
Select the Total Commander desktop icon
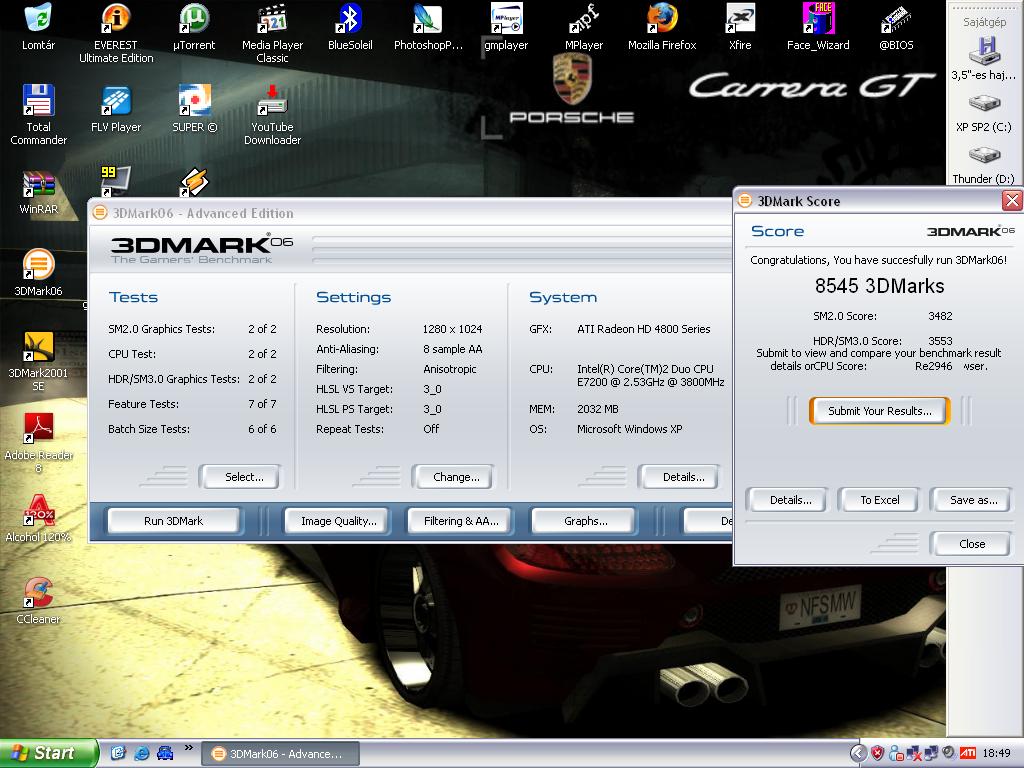coord(38,114)
